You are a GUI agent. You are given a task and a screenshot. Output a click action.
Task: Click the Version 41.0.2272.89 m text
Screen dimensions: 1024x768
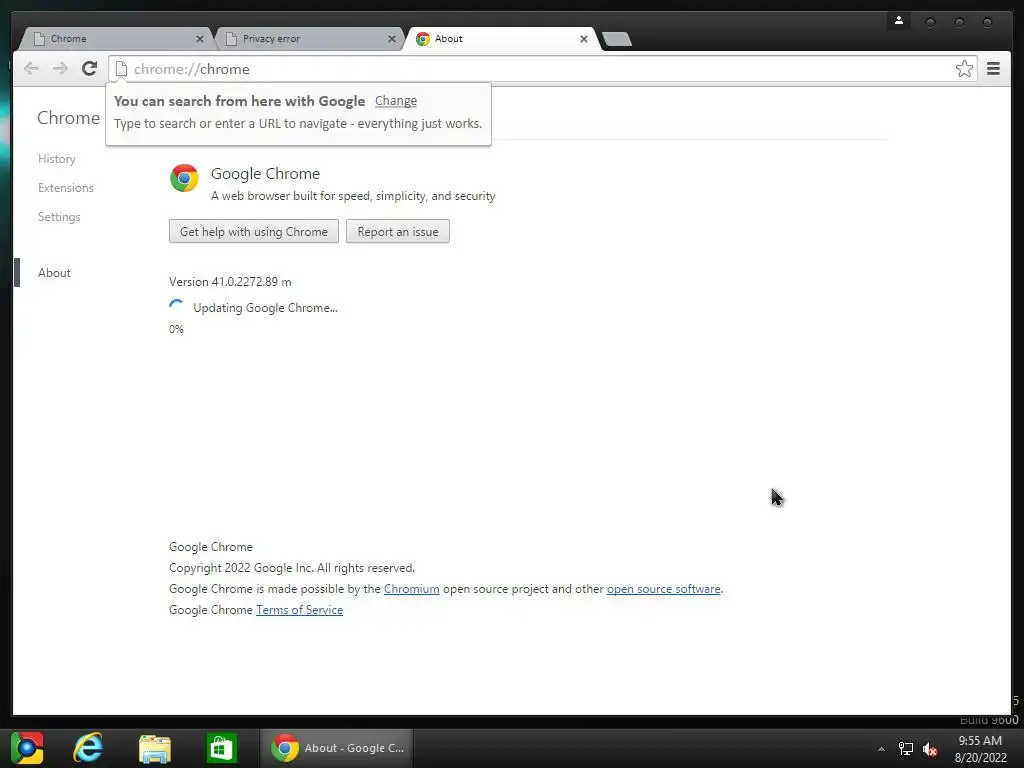(230, 281)
